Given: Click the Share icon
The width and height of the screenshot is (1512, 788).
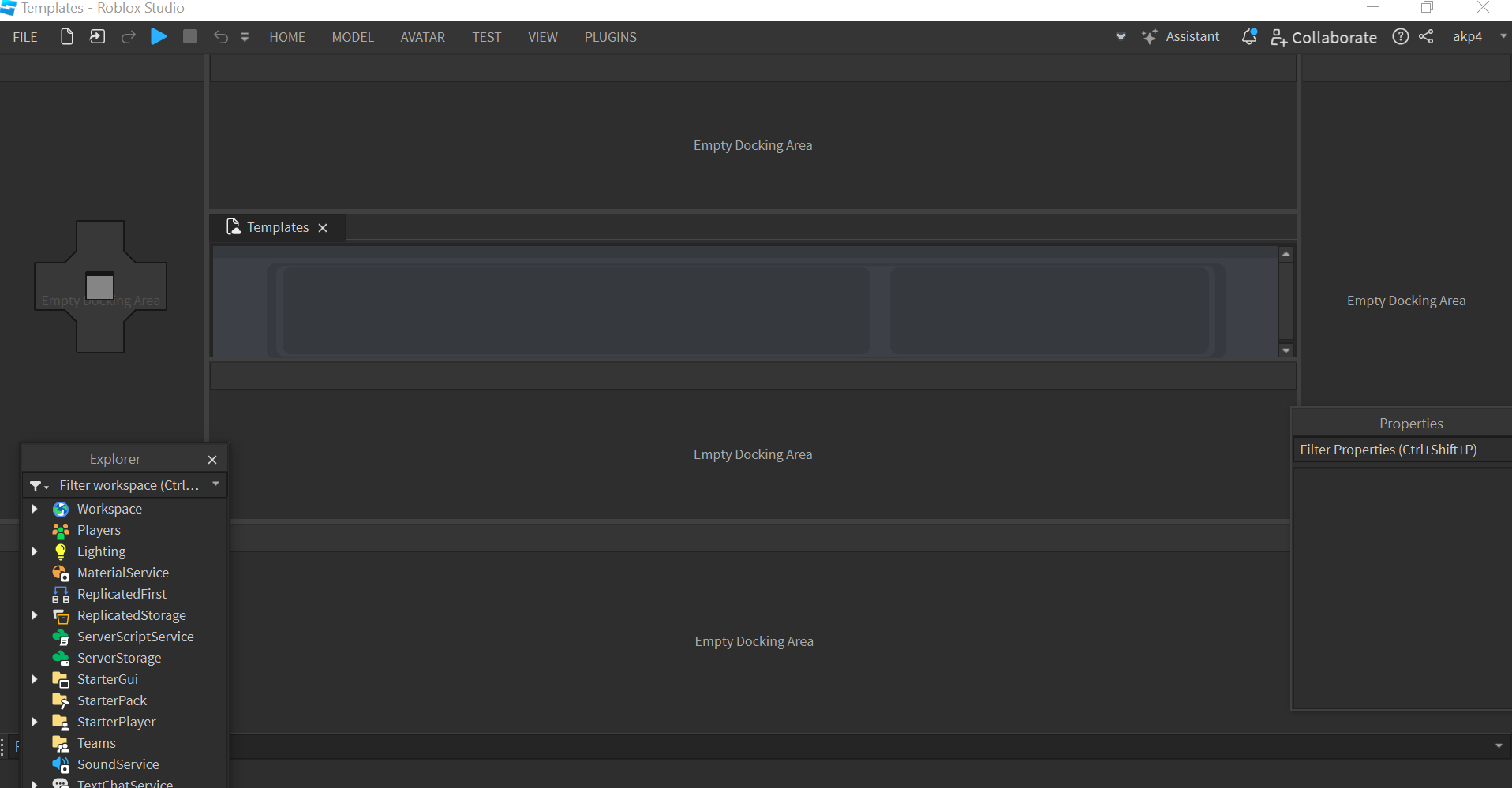Looking at the screenshot, I should 1426,36.
